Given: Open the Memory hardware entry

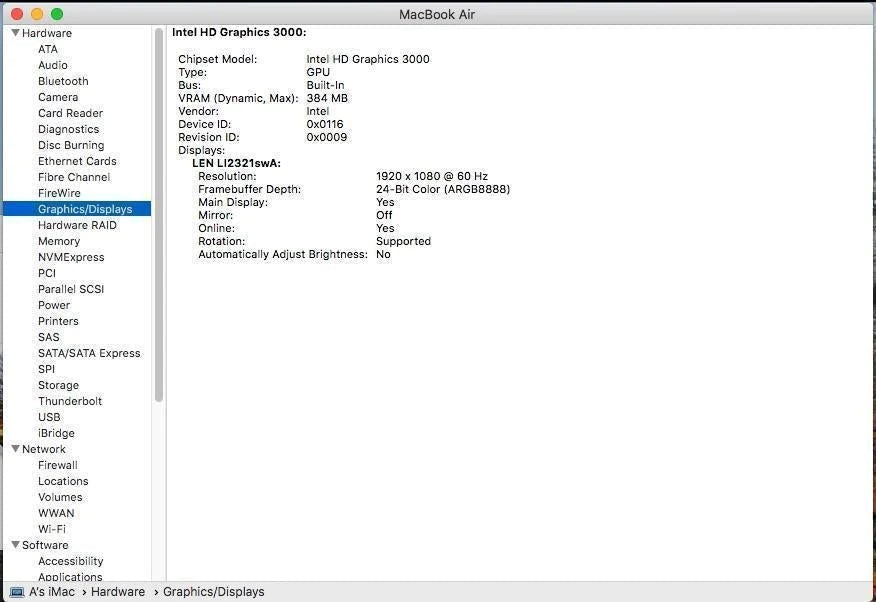Looking at the screenshot, I should click(x=59, y=241).
